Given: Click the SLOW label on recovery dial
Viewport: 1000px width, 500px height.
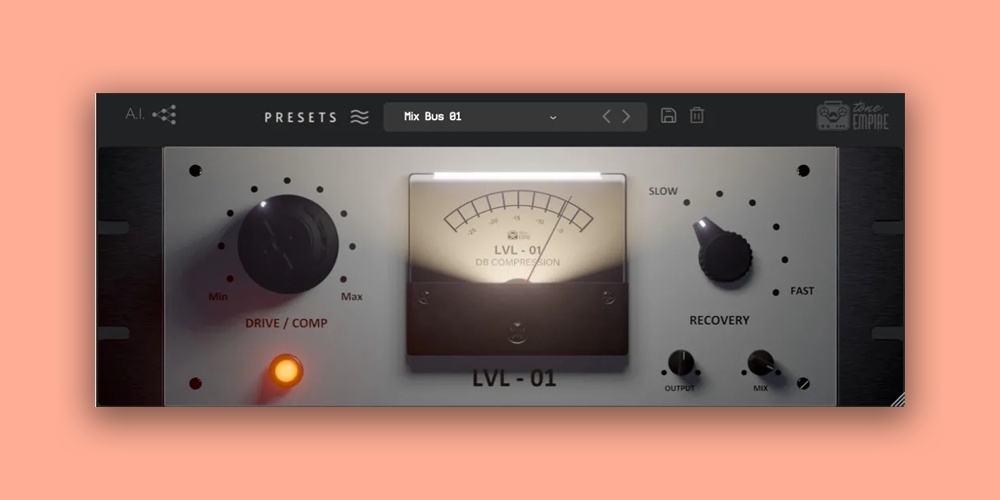Looking at the screenshot, I should click(x=663, y=191).
